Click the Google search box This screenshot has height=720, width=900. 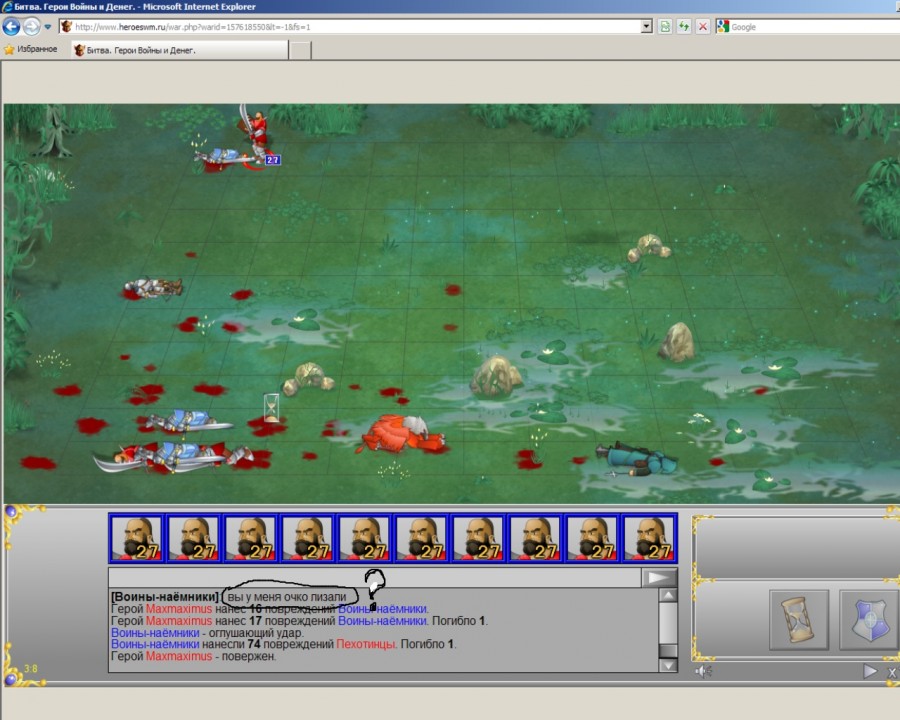(815, 27)
